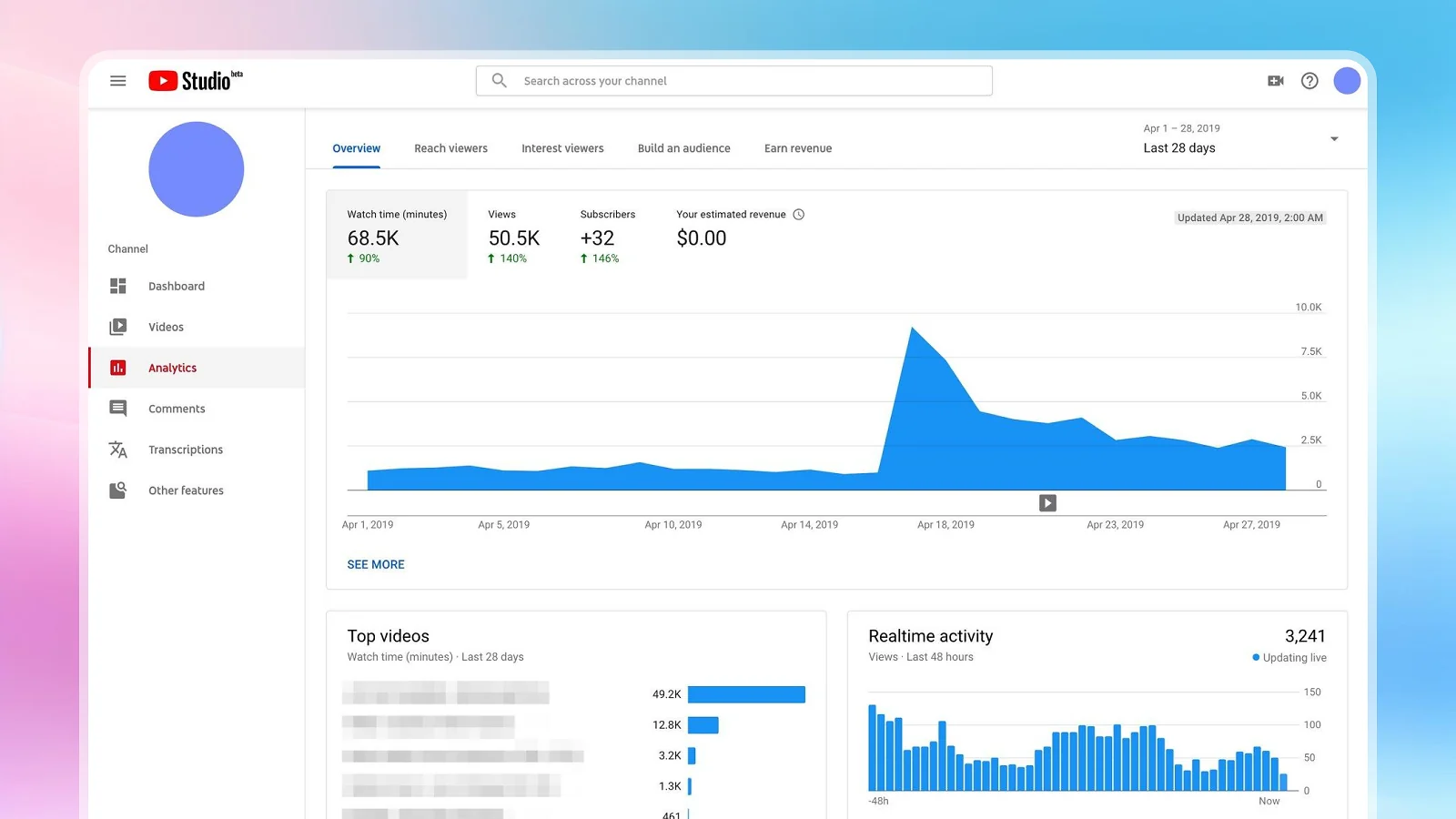Click the Updating live indicator
Viewport: 1456px width, 819px height.
[1289, 658]
